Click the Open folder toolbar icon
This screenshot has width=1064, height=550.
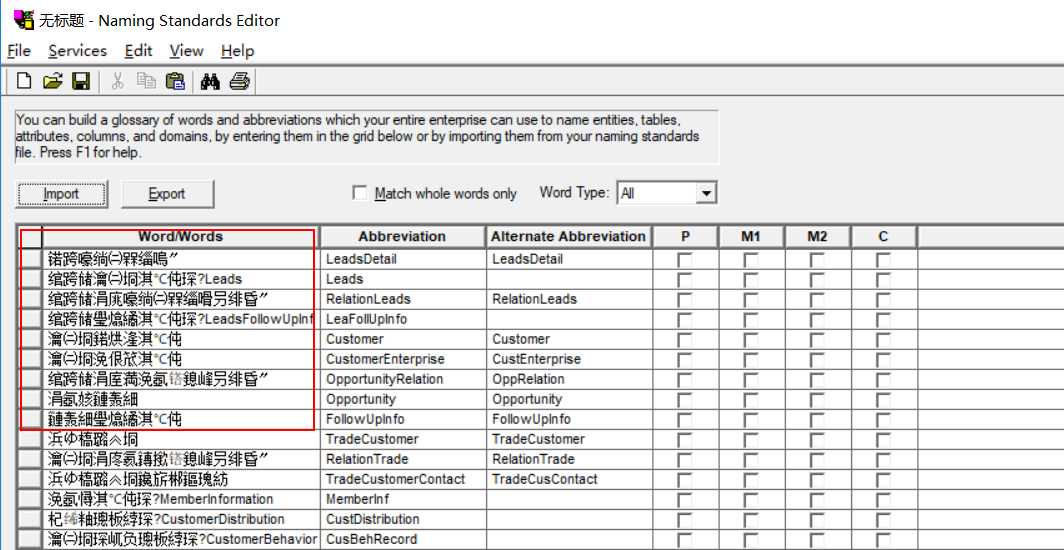pyautogui.click(x=52, y=82)
